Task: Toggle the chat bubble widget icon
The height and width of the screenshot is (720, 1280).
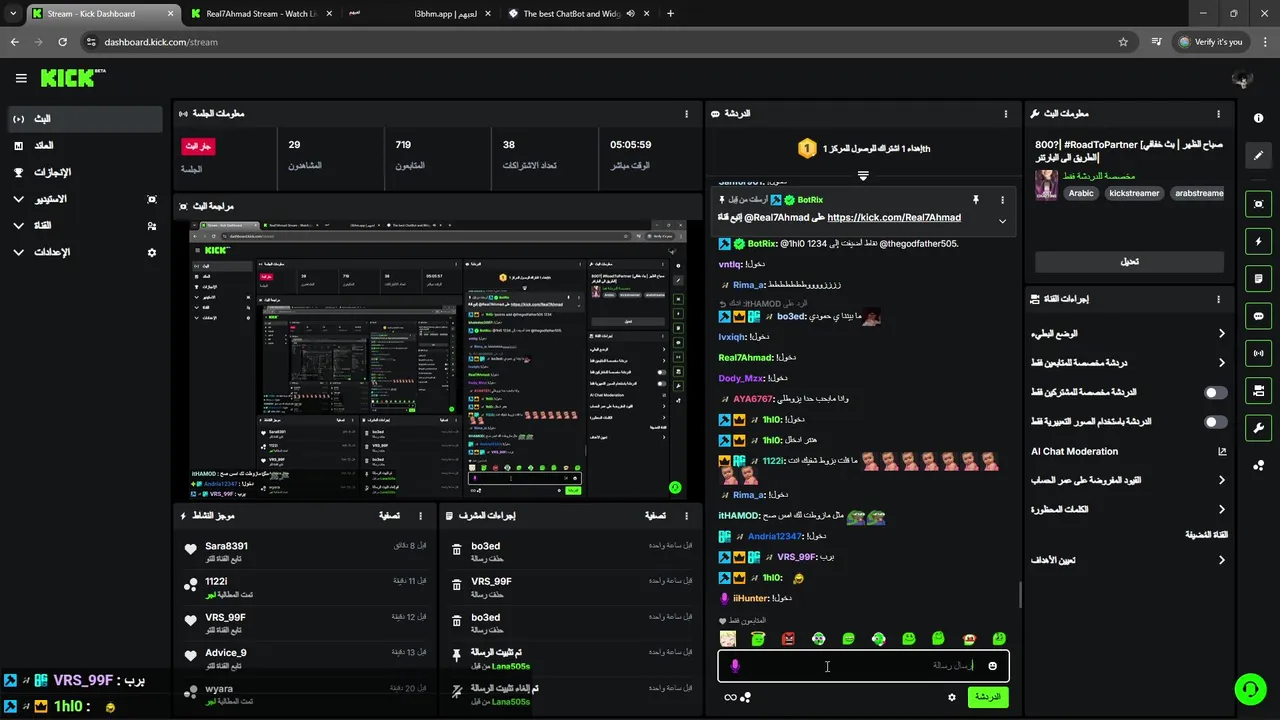Action: pos(1258,316)
